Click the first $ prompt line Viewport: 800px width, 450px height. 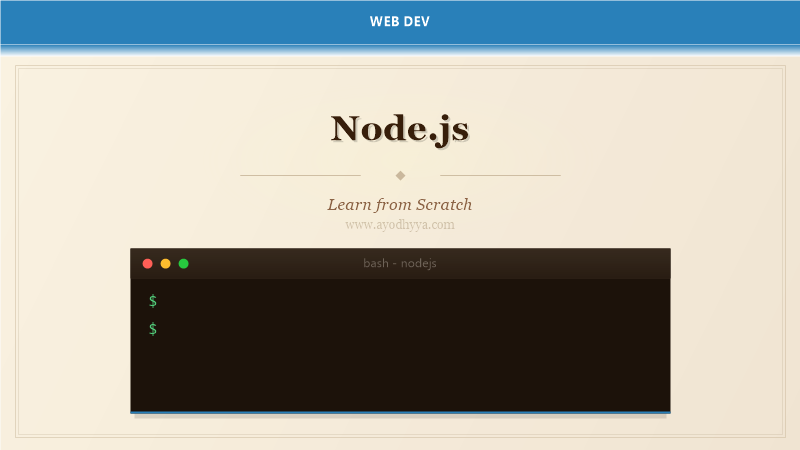pyautogui.click(x=153, y=301)
